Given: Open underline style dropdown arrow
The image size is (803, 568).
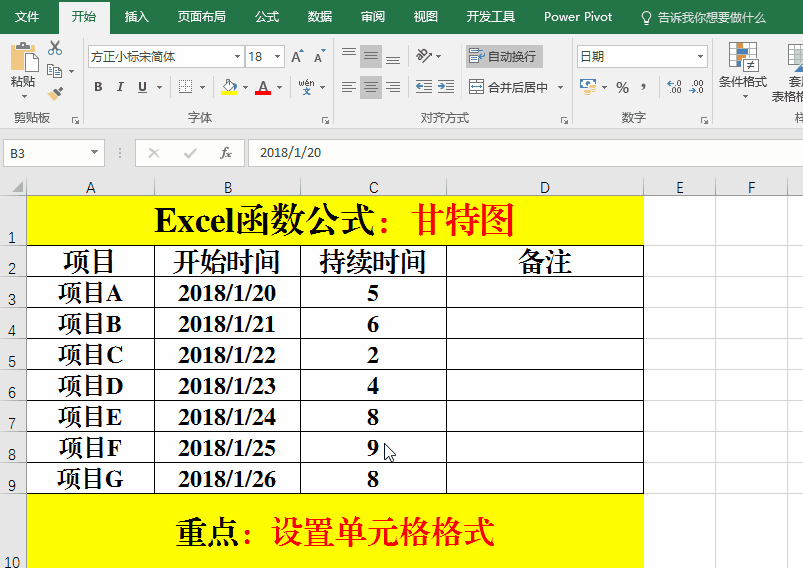Looking at the screenshot, I should [159, 88].
